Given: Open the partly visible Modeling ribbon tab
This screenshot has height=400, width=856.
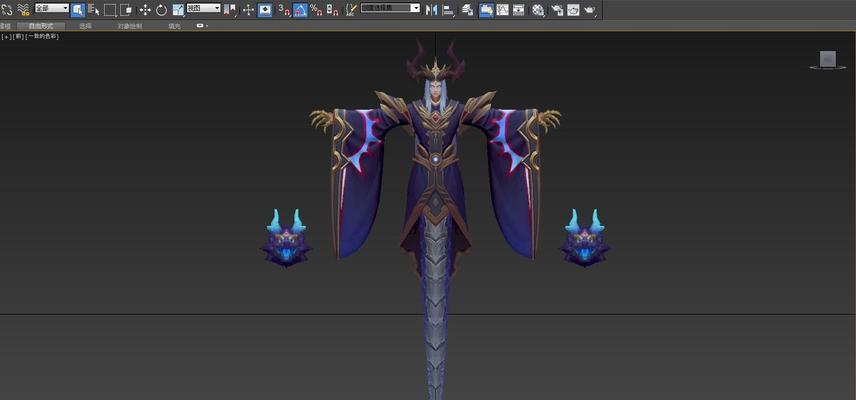Looking at the screenshot, I should coord(5,26).
